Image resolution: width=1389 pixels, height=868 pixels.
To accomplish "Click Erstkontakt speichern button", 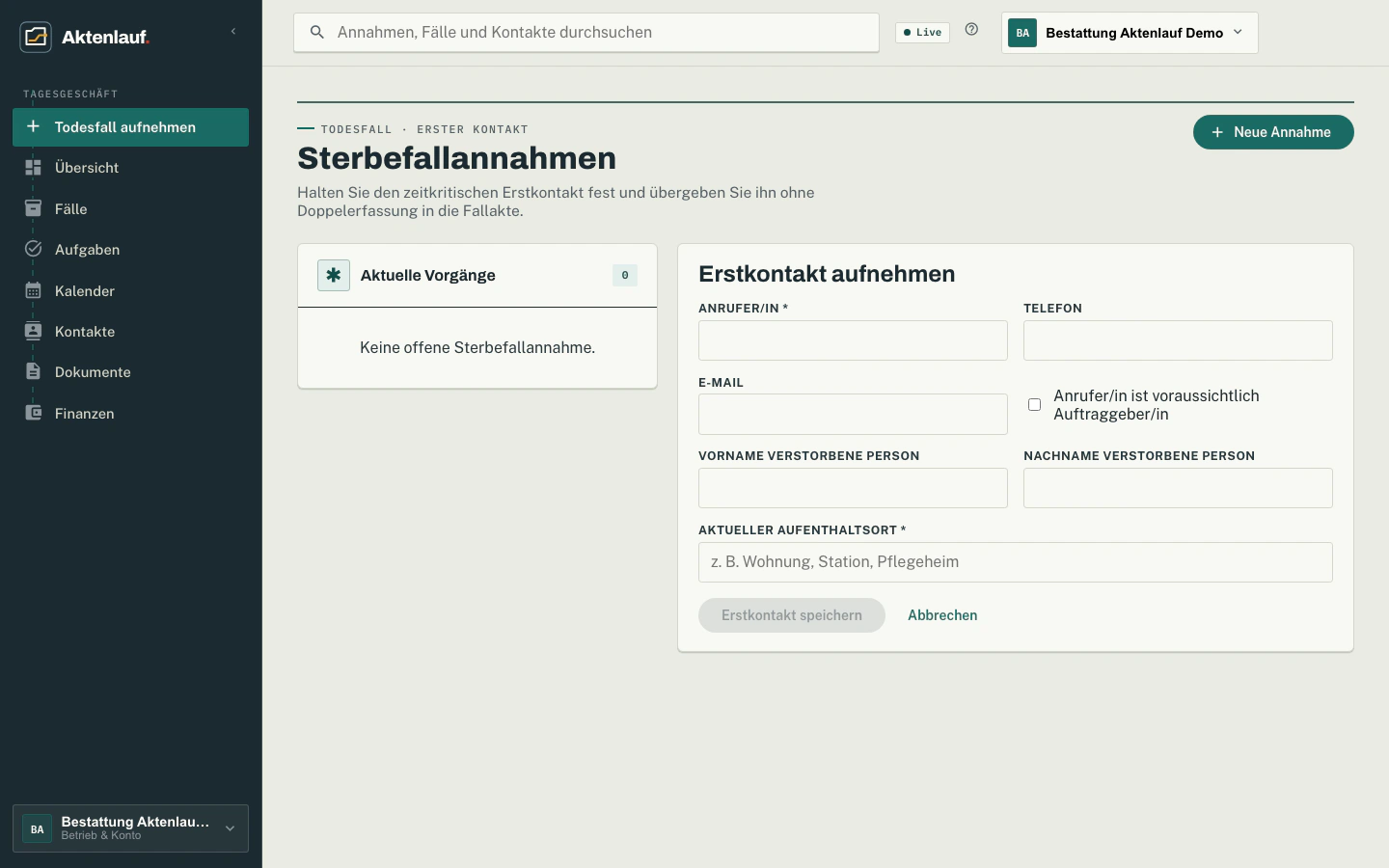I will (x=792, y=615).
